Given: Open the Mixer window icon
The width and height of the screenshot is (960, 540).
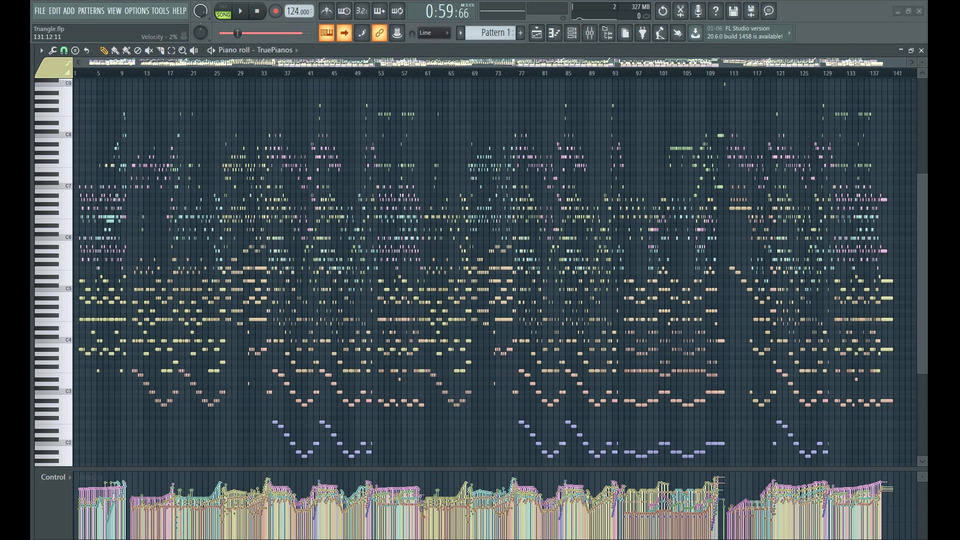Looking at the screenshot, I should coord(589,33).
